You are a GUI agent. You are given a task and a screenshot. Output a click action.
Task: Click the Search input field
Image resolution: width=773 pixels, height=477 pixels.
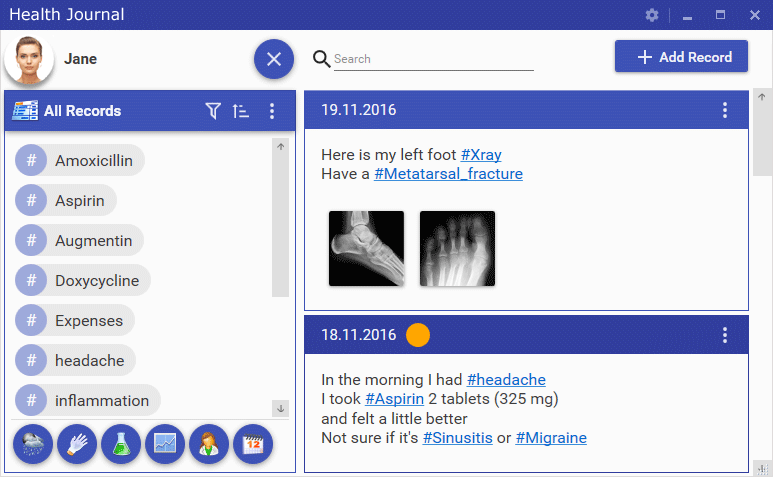pyautogui.click(x=433, y=59)
